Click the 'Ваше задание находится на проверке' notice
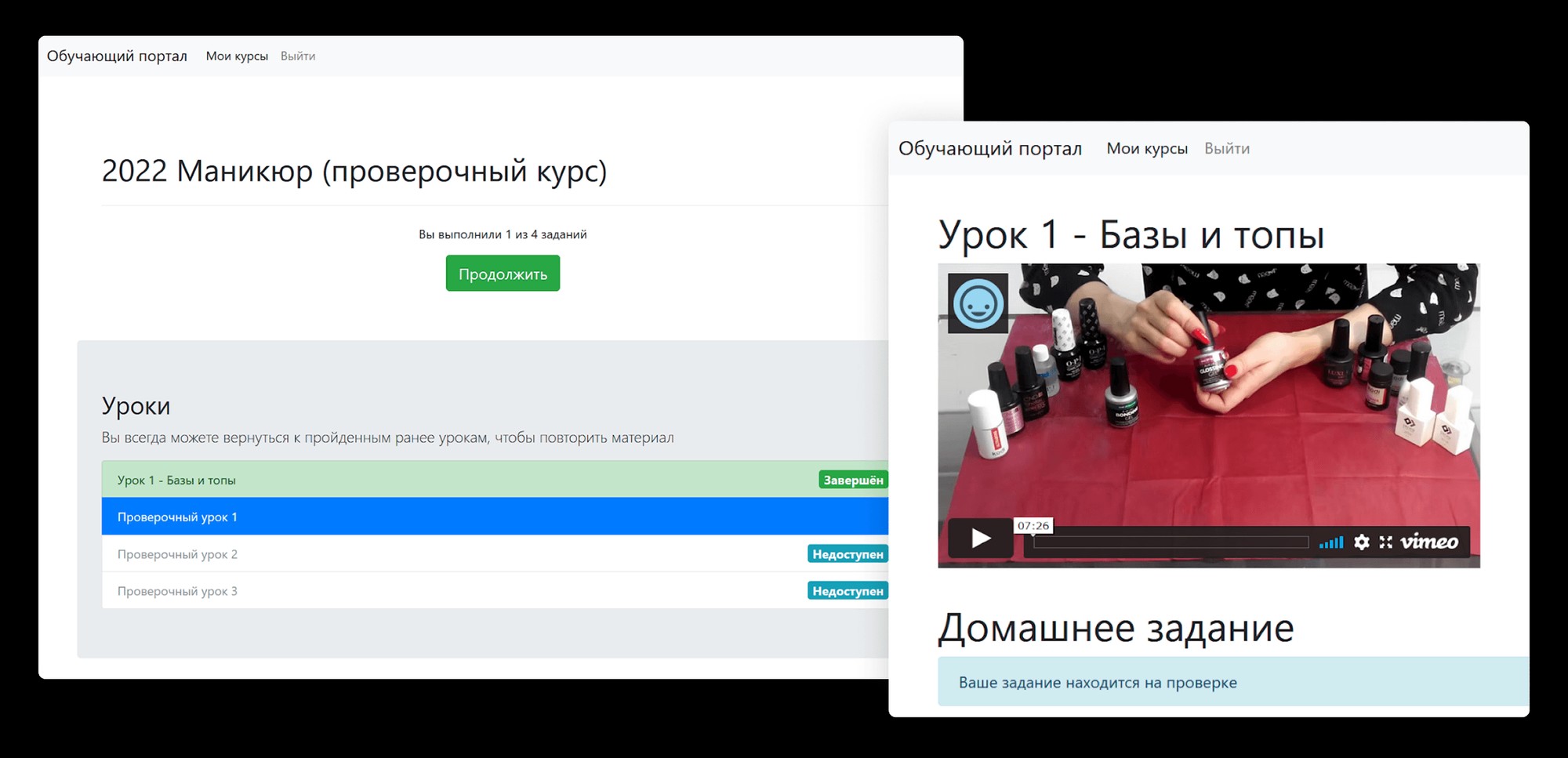This screenshot has width=1568, height=758. coord(1233,682)
